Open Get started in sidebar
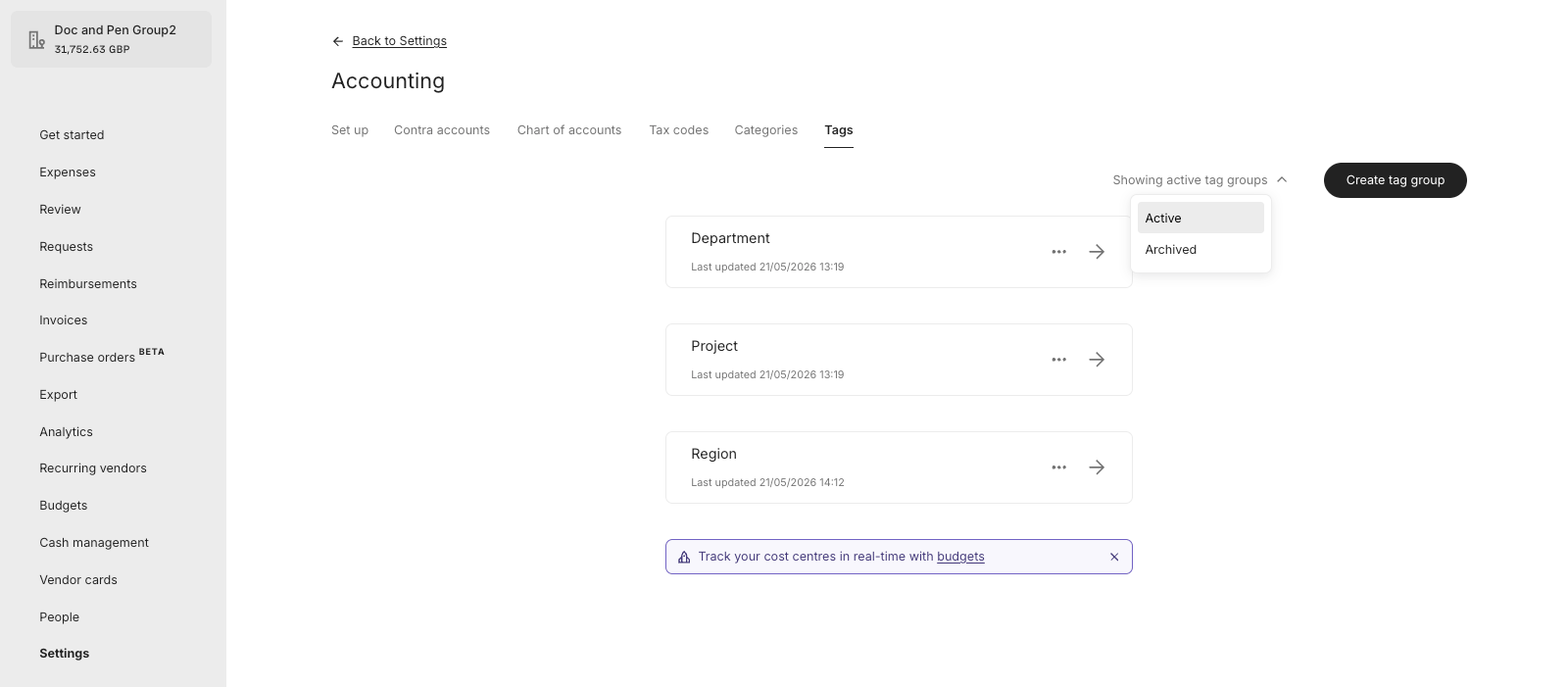The height and width of the screenshot is (687, 1568). (72, 135)
